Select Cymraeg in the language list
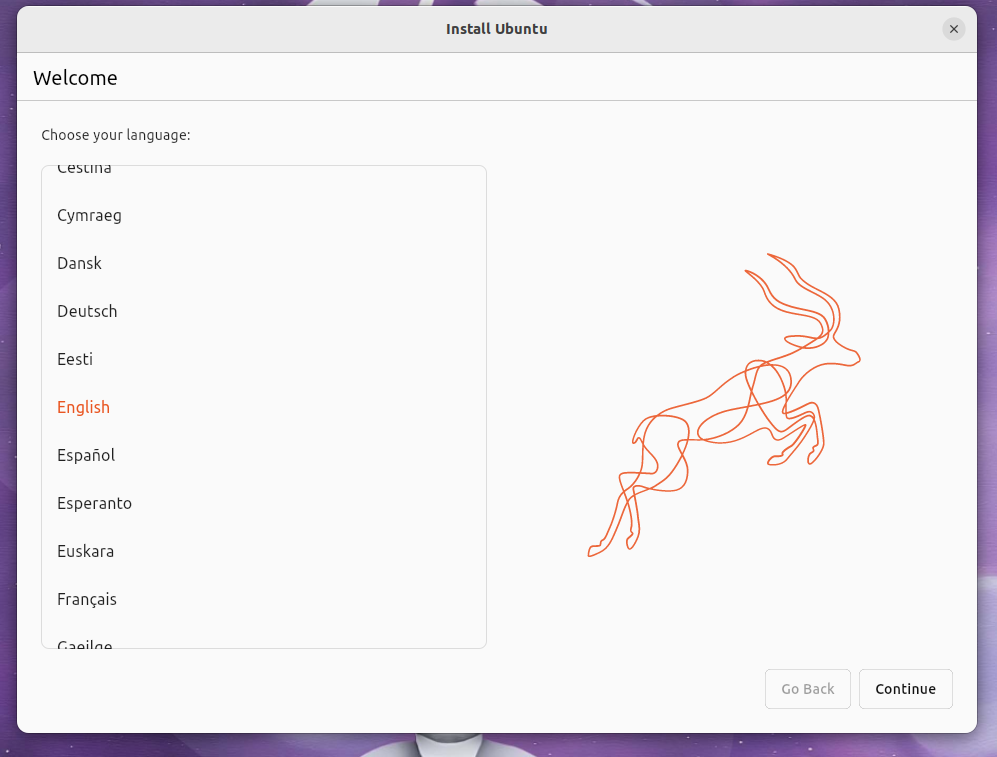Viewport: 997px width, 757px height. (x=89, y=215)
